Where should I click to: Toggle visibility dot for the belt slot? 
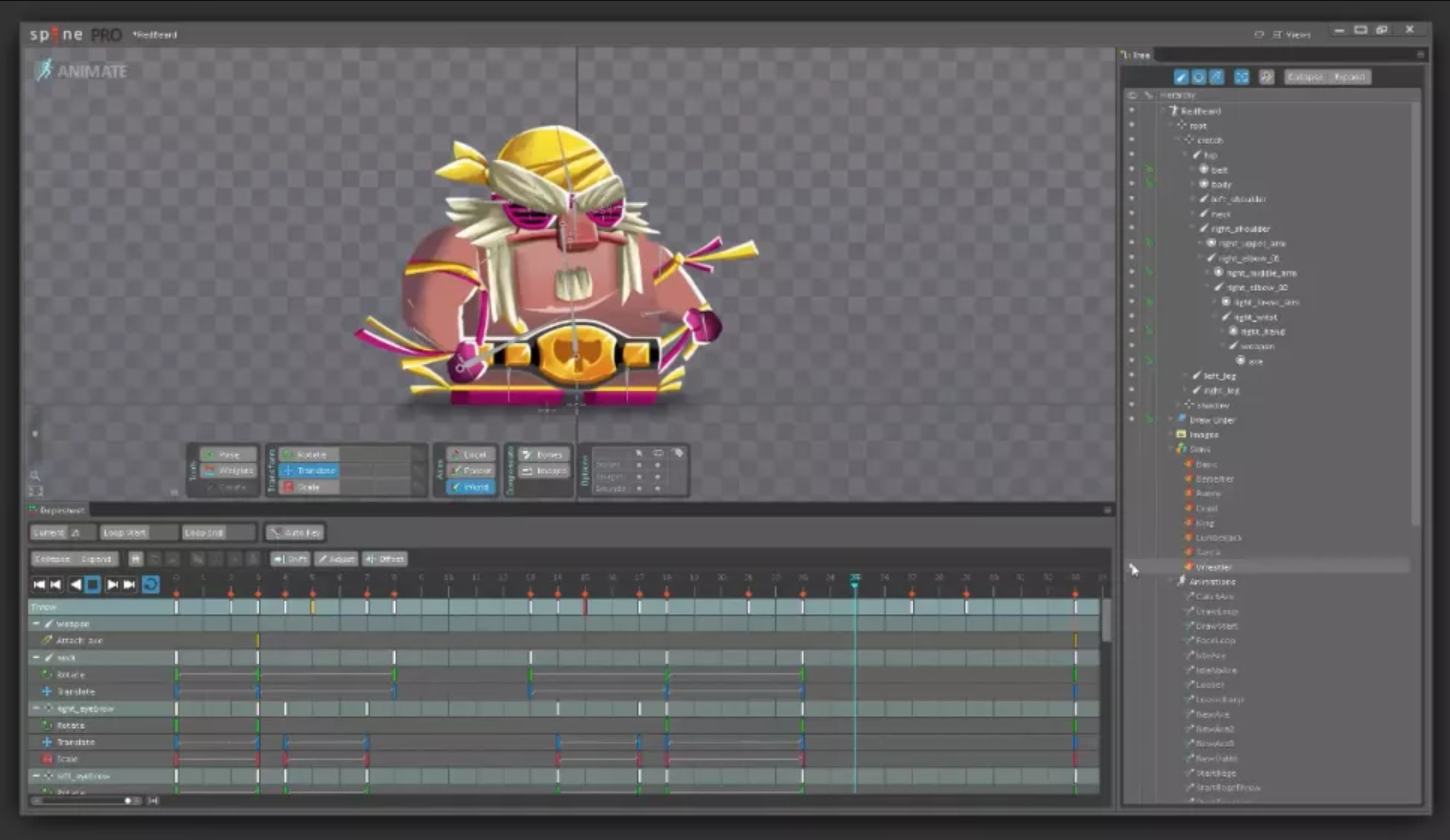click(x=1132, y=170)
